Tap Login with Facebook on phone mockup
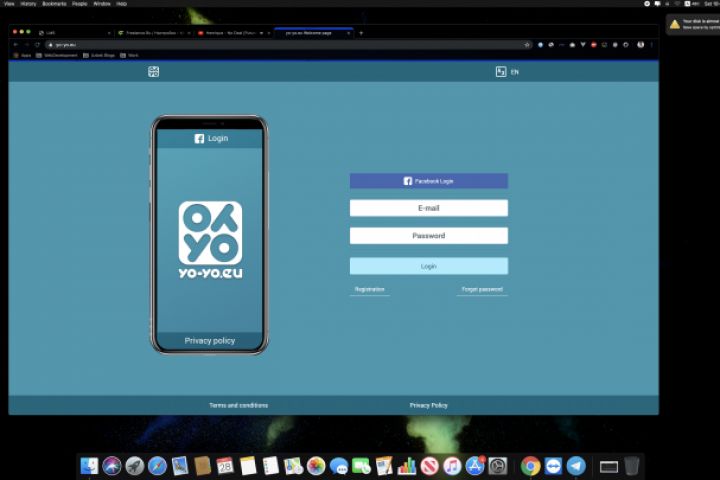 click(211, 138)
